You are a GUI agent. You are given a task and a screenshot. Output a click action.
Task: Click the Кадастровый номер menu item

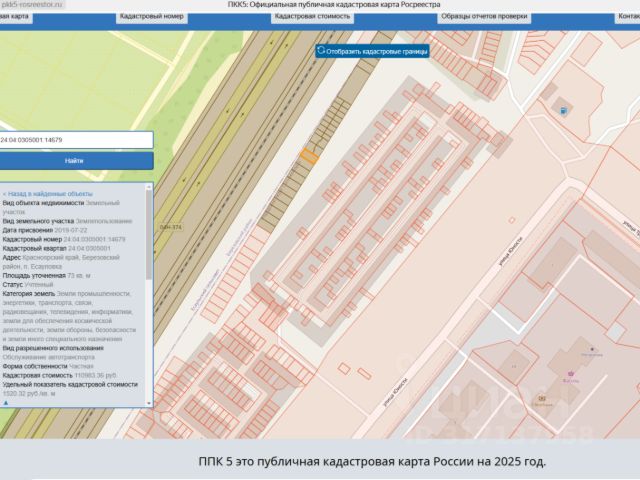coord(151,16)
